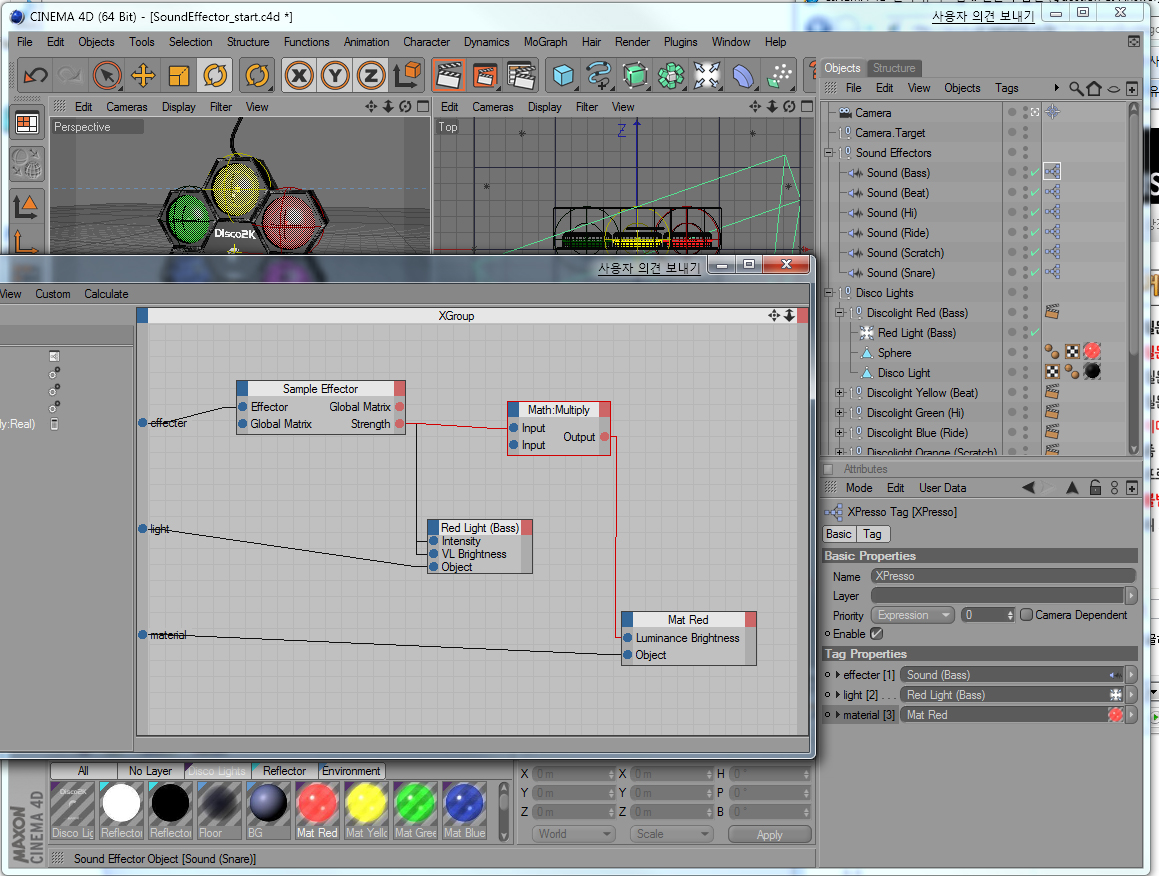1159x876 pixels.
Task: Activate the Move tool
Action: (x=143, y=75)
